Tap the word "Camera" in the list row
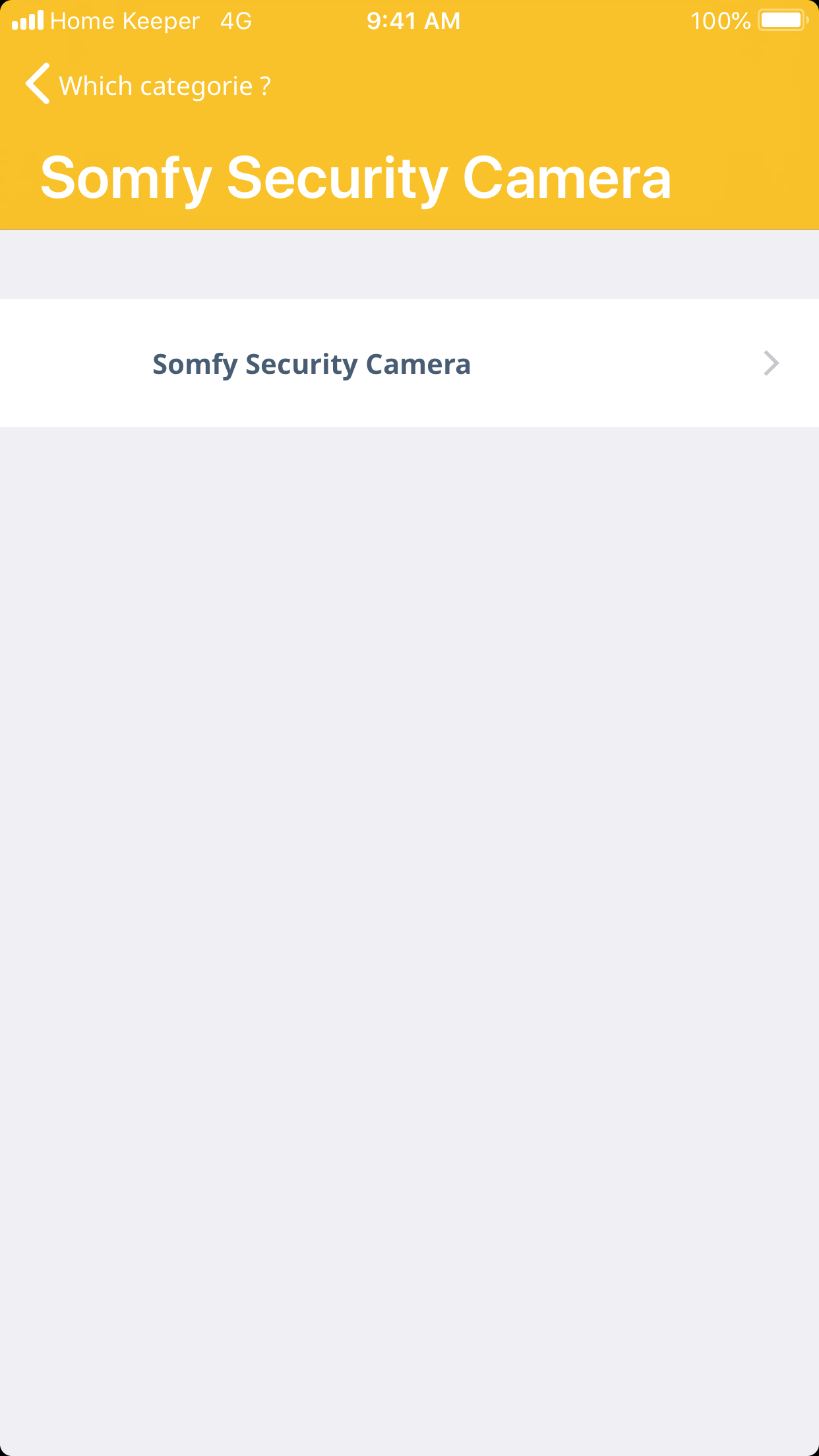This screenshot has height=1456, width=819. point(418,364)
